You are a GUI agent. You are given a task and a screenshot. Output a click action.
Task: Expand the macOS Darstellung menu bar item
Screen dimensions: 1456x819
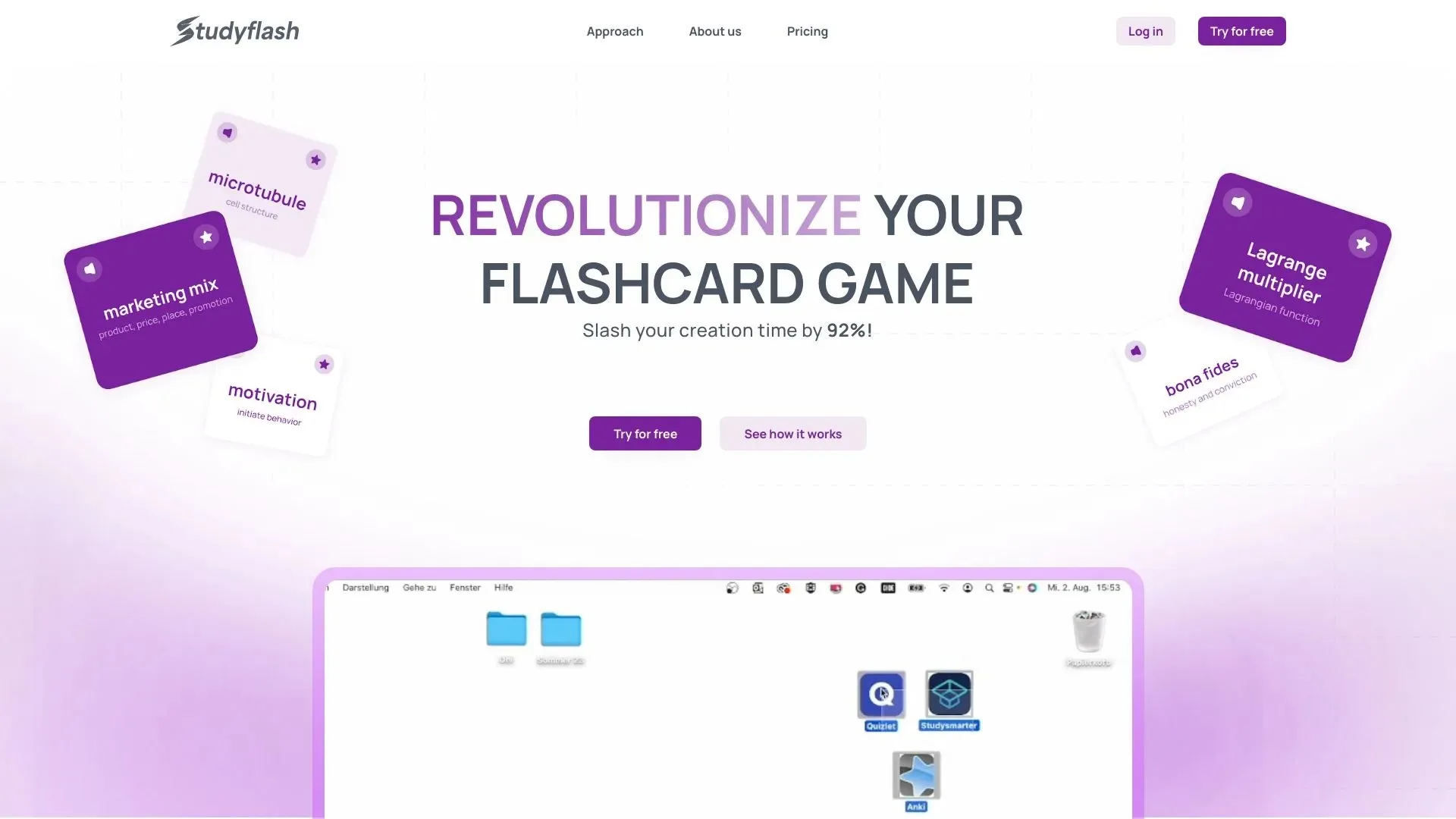pos(366,586)
